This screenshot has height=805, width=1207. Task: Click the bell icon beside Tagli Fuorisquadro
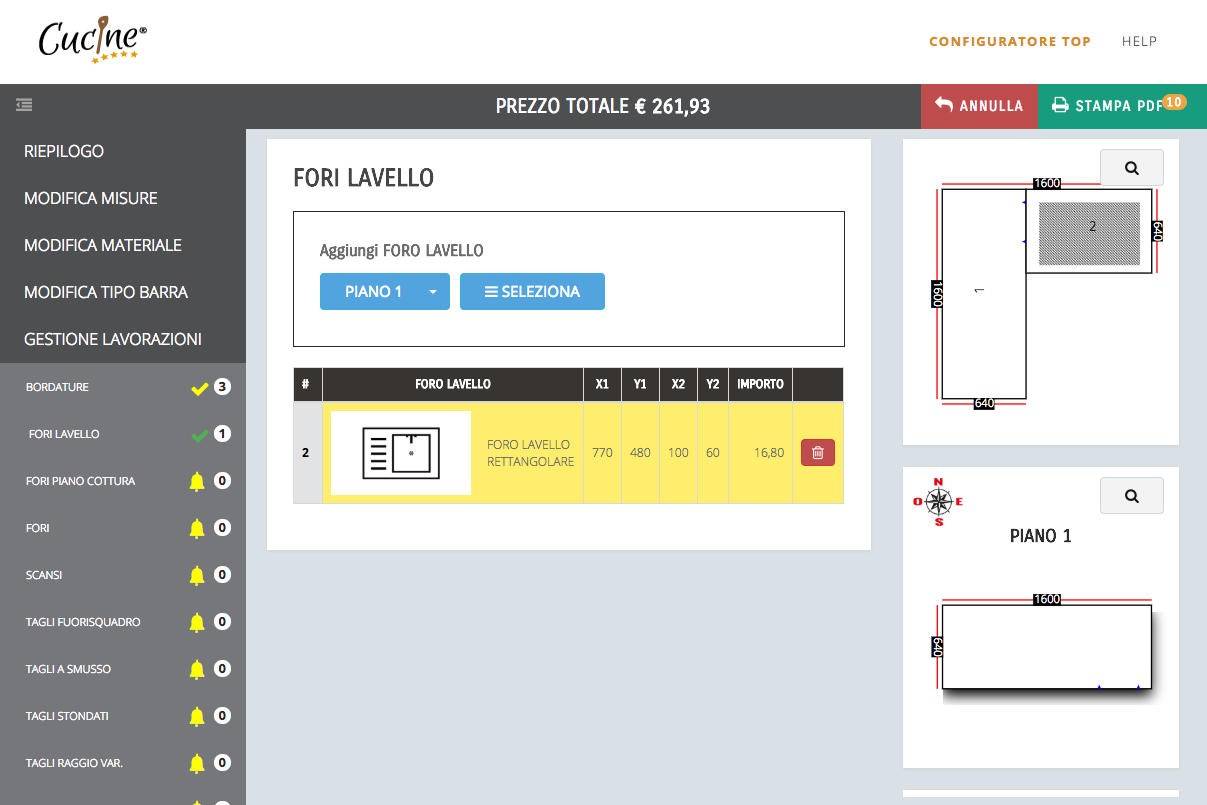197,622
